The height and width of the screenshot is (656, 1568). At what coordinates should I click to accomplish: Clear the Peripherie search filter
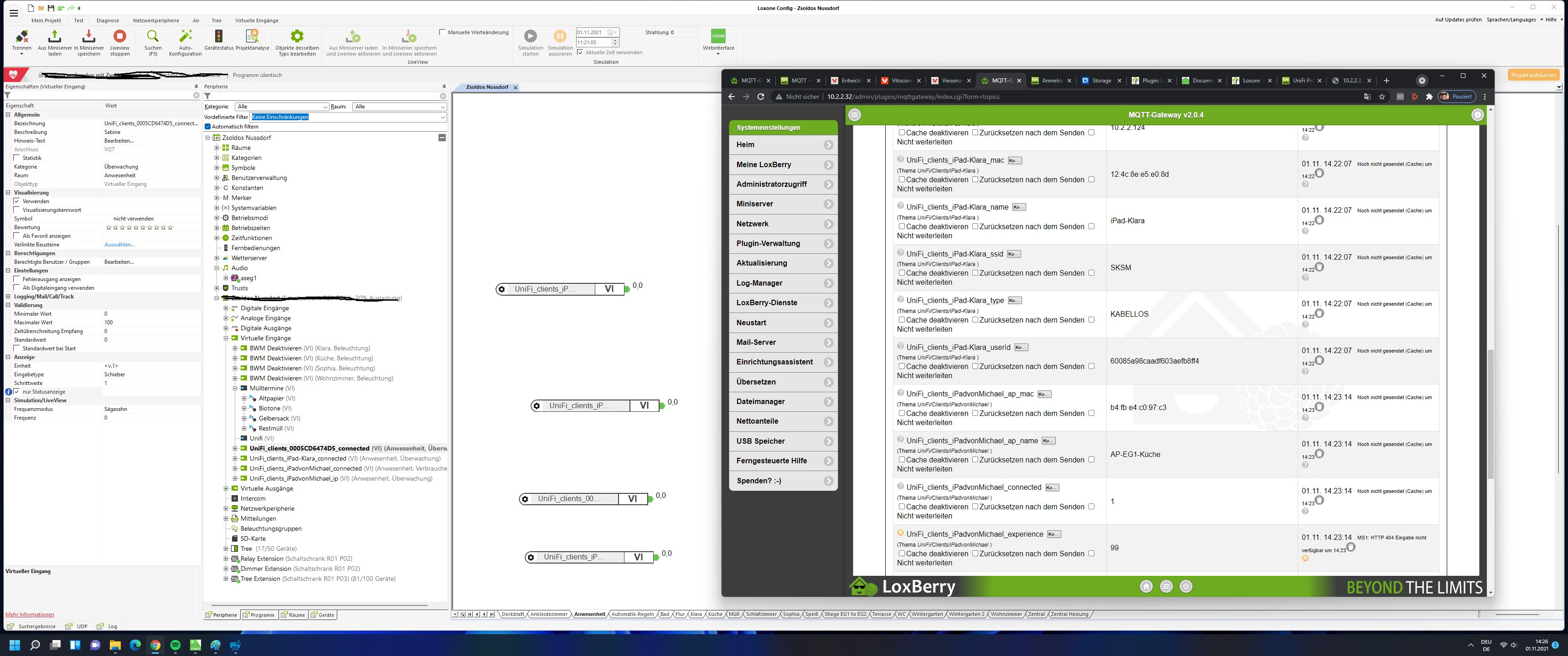click(443, 96)
